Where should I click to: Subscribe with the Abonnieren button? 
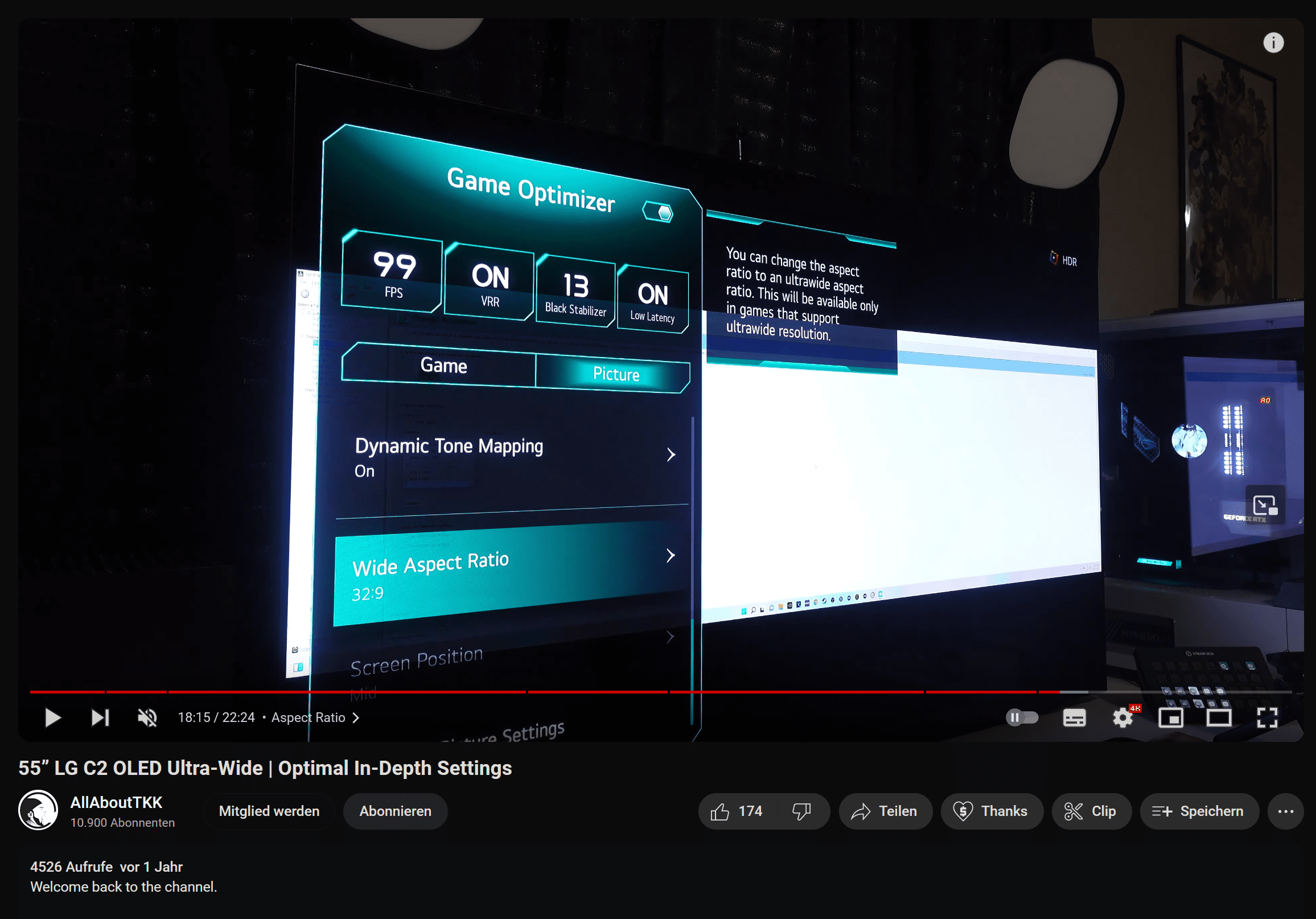coord(395,811)
